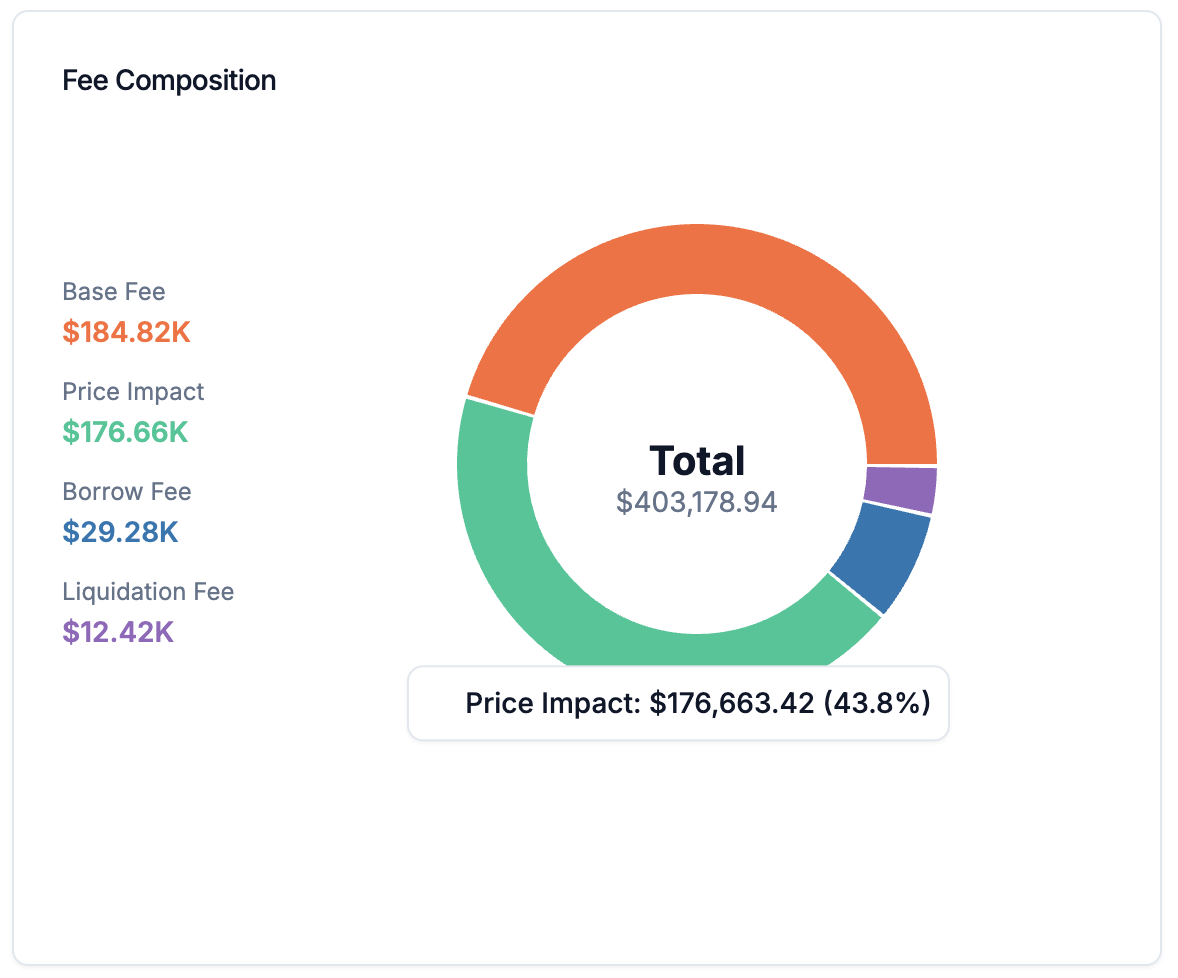Click the $12.42K Liquidation Fee value
Screen dimensions: 1178x978
119,632
